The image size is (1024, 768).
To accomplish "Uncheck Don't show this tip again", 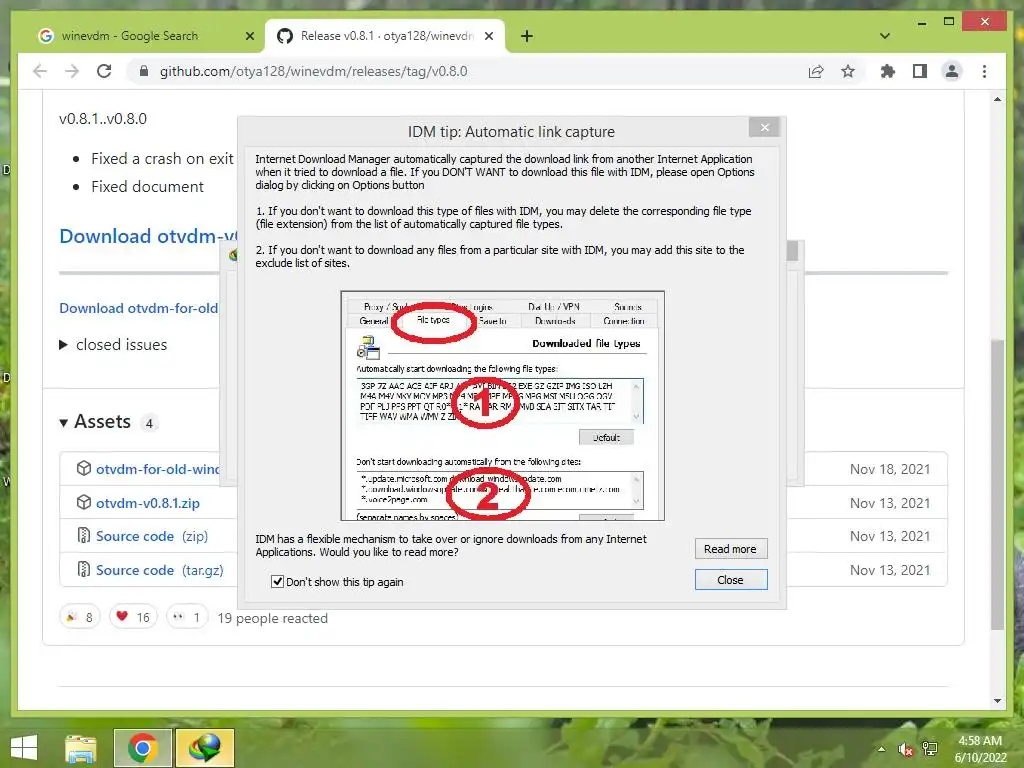I will tap(278, 582).
